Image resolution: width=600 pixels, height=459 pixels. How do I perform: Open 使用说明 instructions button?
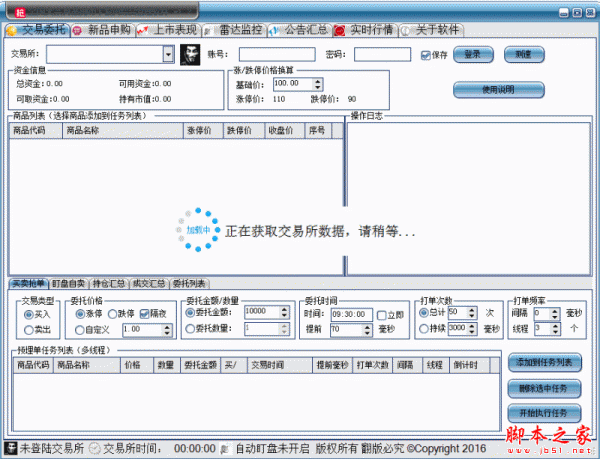point(498,90)
